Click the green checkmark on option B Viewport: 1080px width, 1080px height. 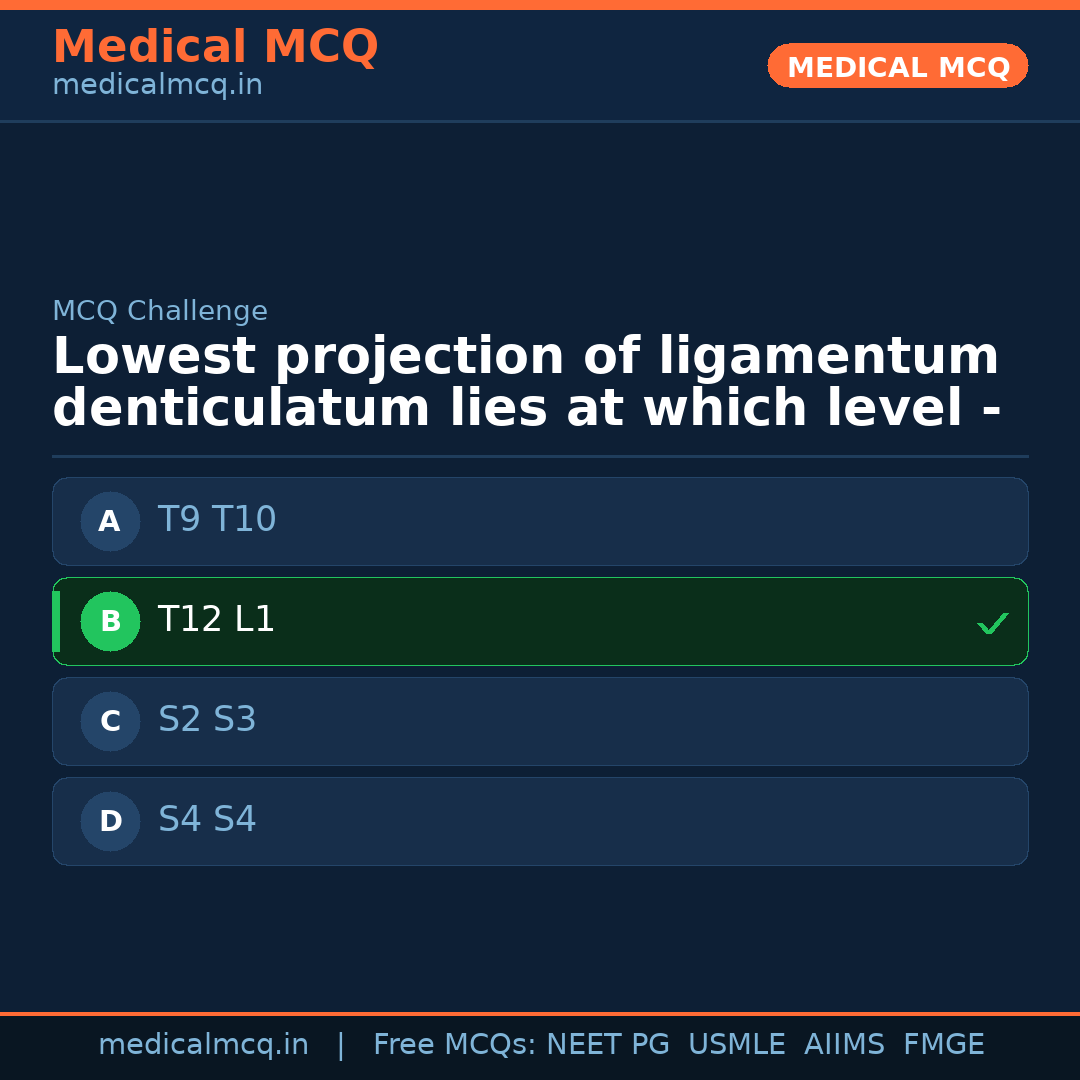pos(992,623)
